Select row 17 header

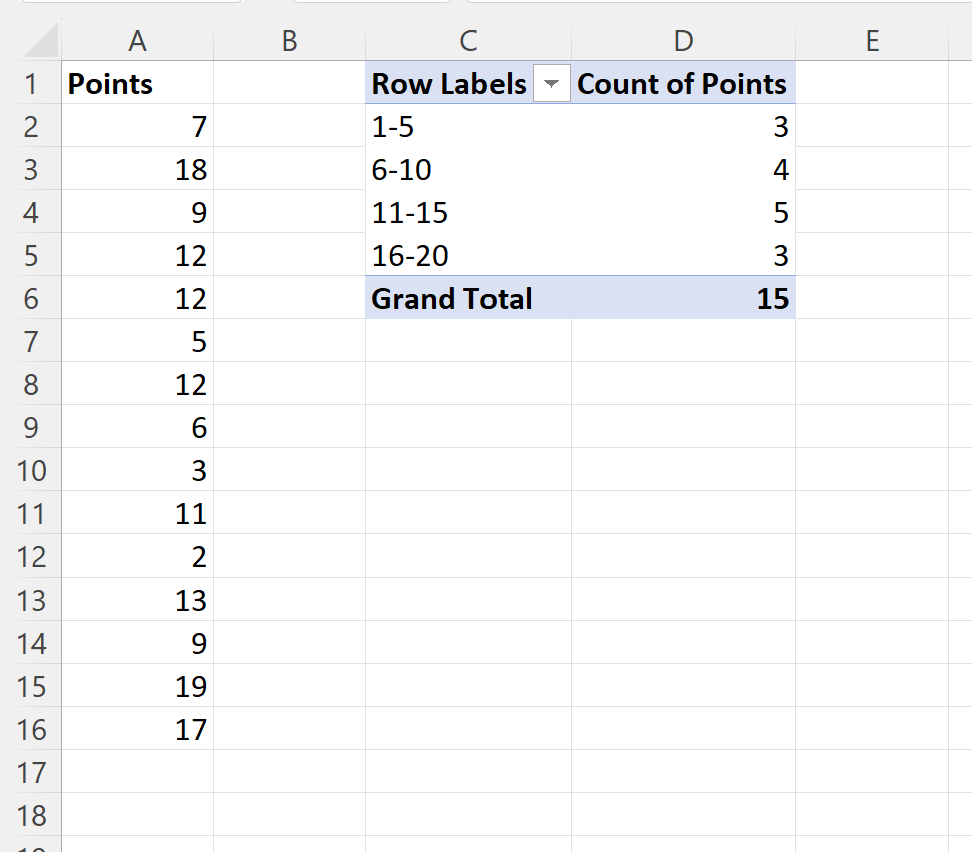point(31,773)
